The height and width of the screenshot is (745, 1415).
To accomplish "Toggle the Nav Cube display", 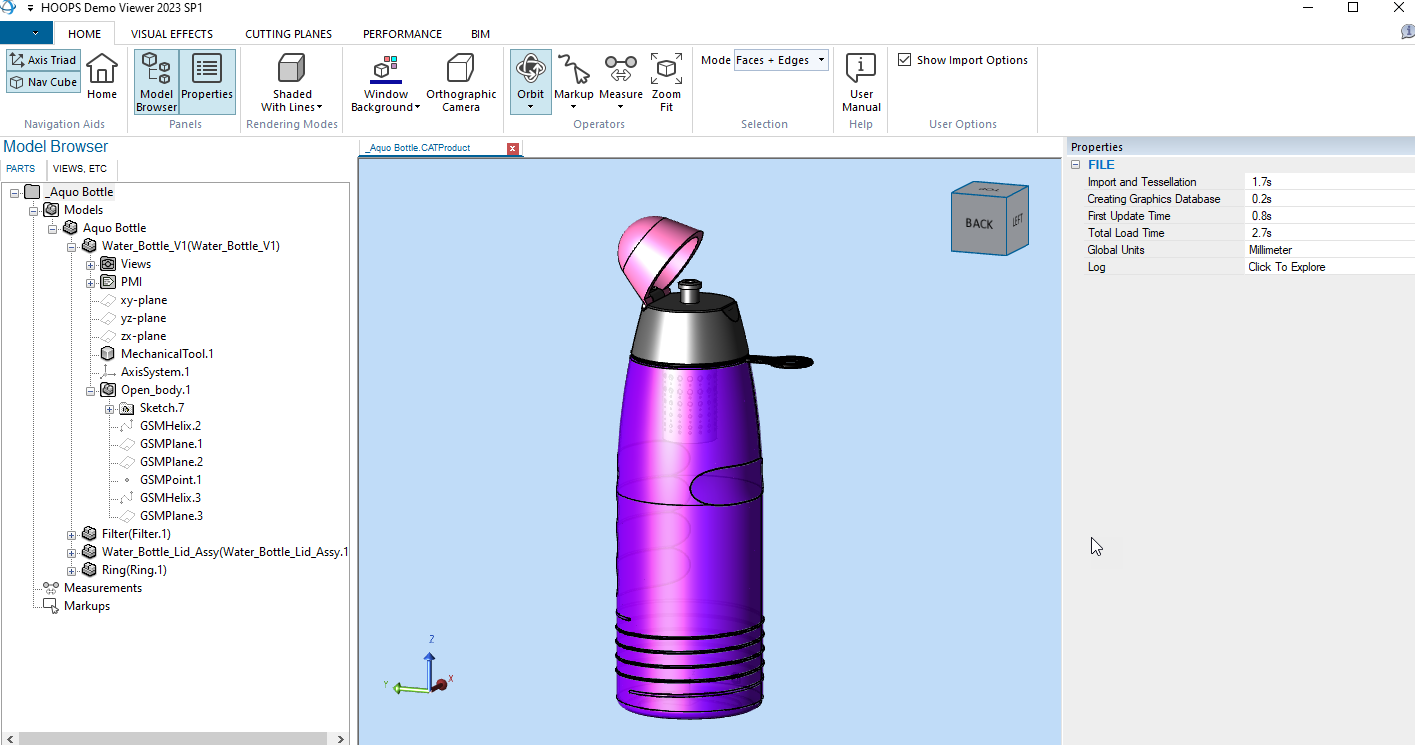I will [x=43, y=82].
